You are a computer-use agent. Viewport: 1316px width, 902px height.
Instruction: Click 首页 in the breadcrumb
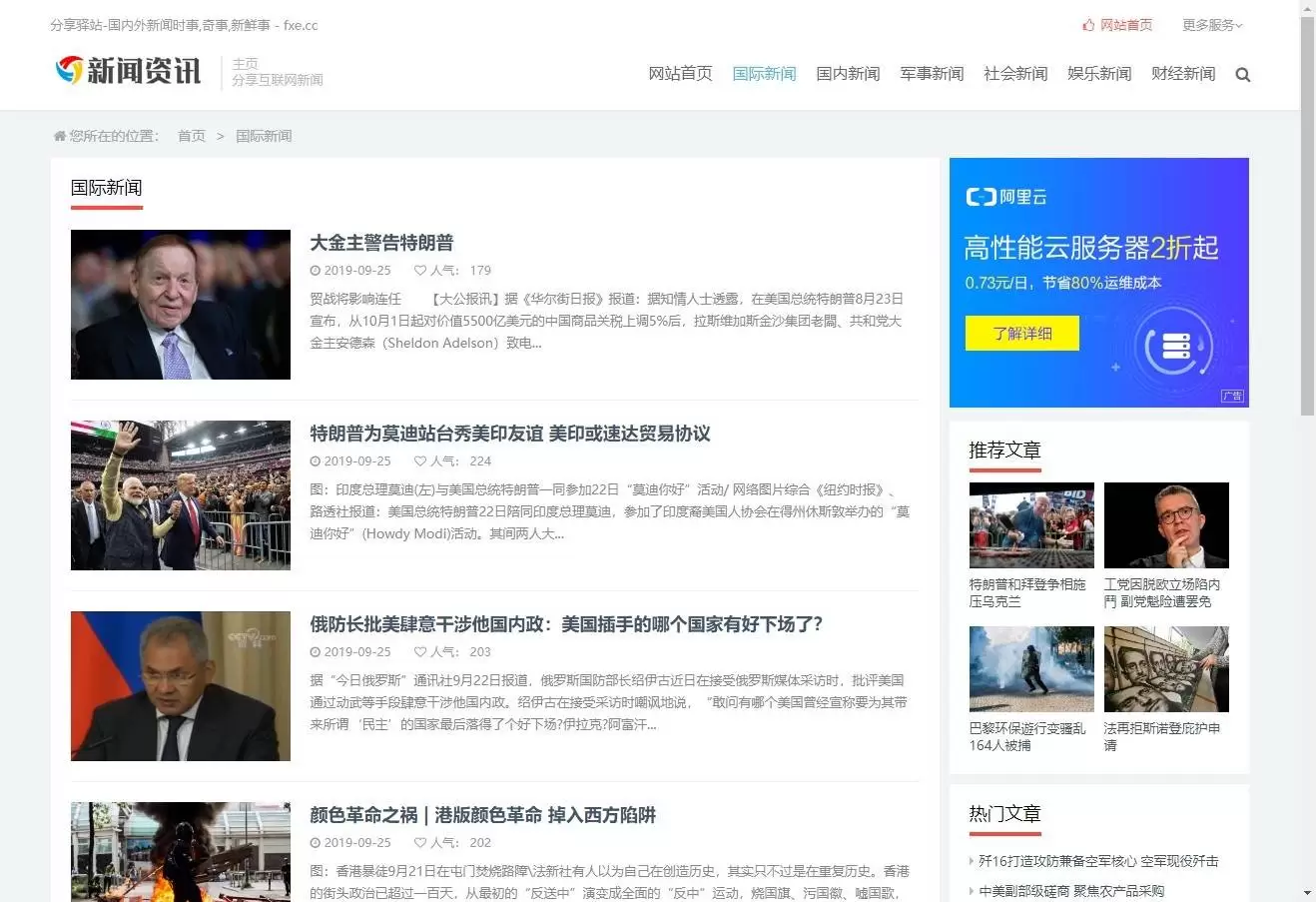click(192, 136)
